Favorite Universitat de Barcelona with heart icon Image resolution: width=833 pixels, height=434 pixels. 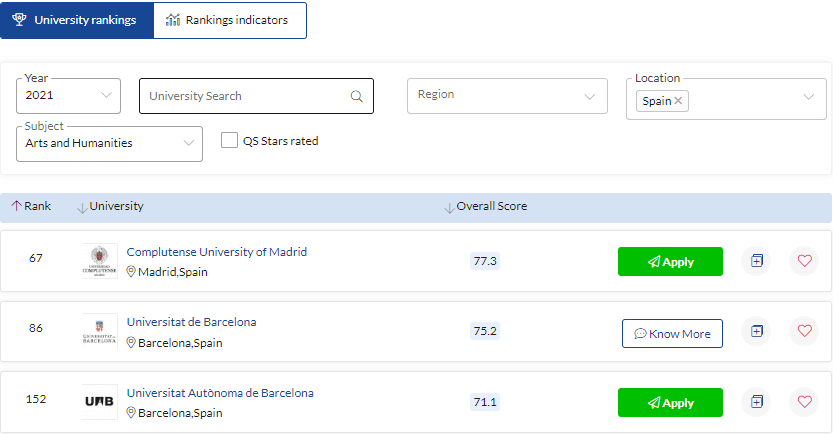click(x=804, y=331)
